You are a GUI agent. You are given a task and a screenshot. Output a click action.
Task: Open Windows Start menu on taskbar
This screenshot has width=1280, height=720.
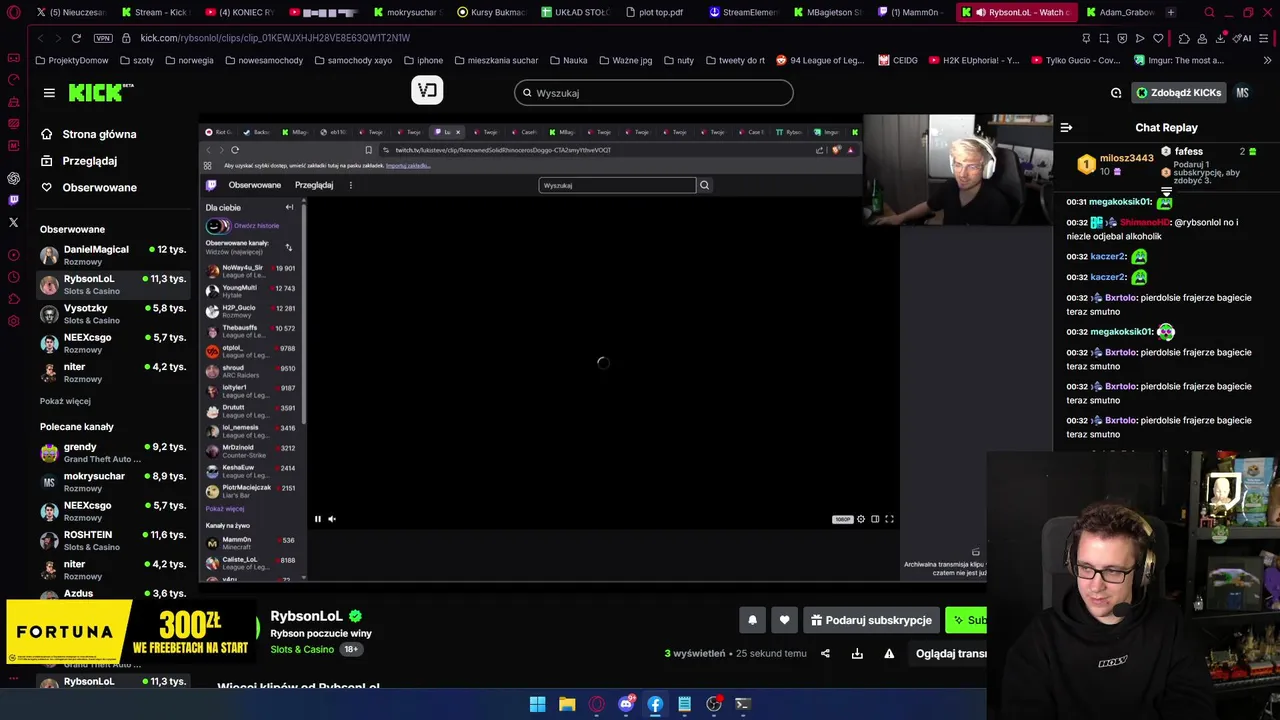537,704
